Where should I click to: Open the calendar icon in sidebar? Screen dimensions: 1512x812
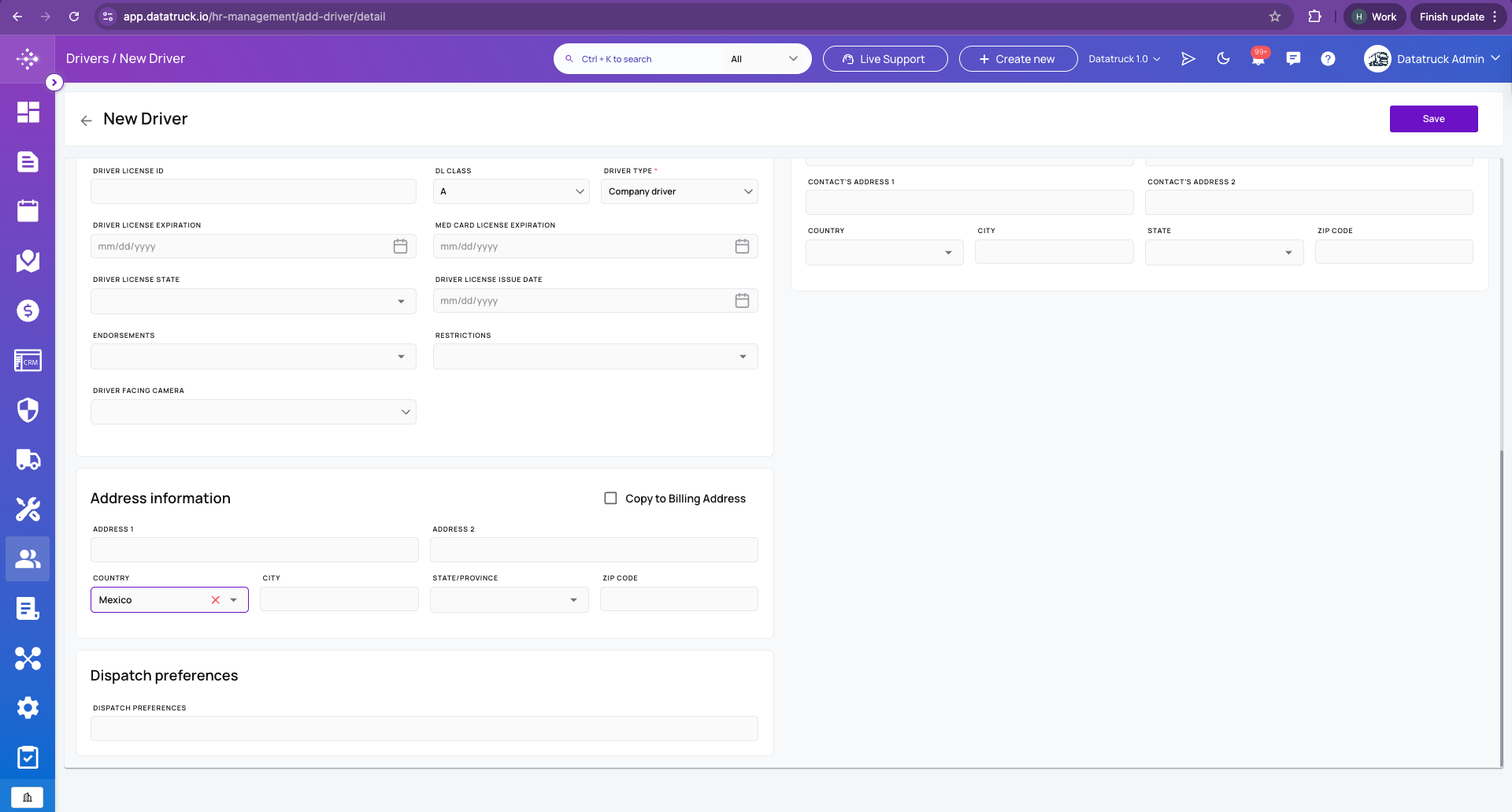coord(28,211)
